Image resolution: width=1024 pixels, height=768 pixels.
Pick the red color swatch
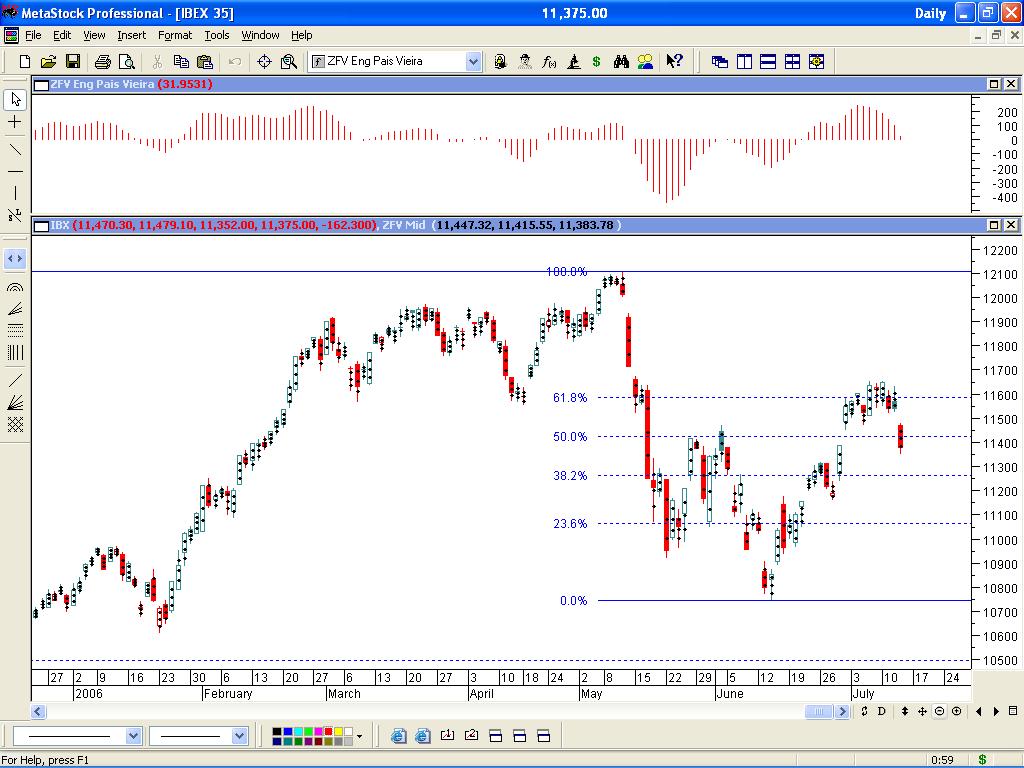328,731
